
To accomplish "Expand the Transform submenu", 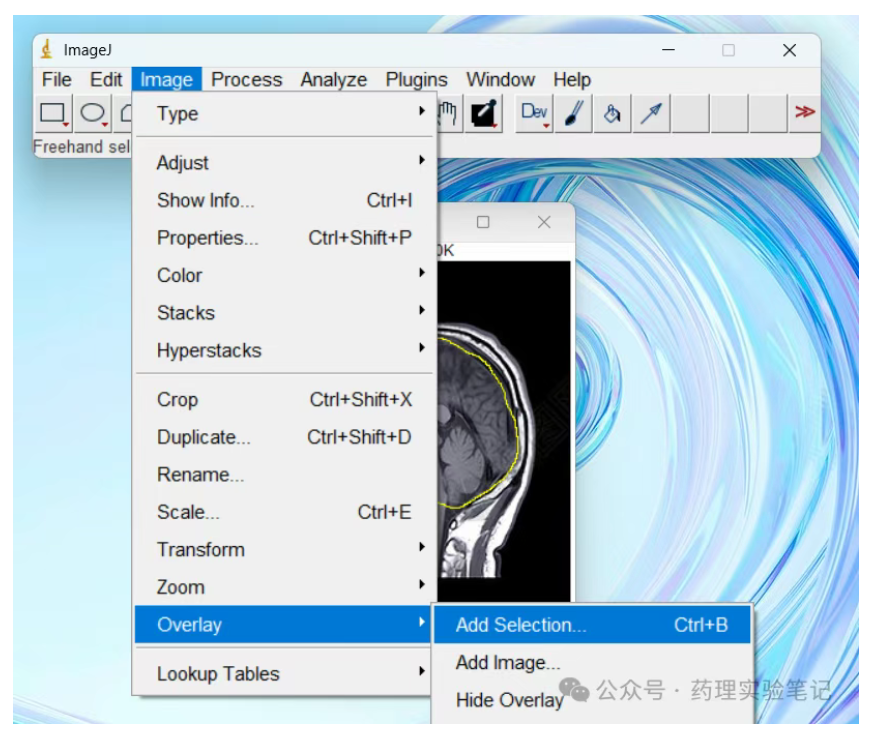I will point(284,550).
